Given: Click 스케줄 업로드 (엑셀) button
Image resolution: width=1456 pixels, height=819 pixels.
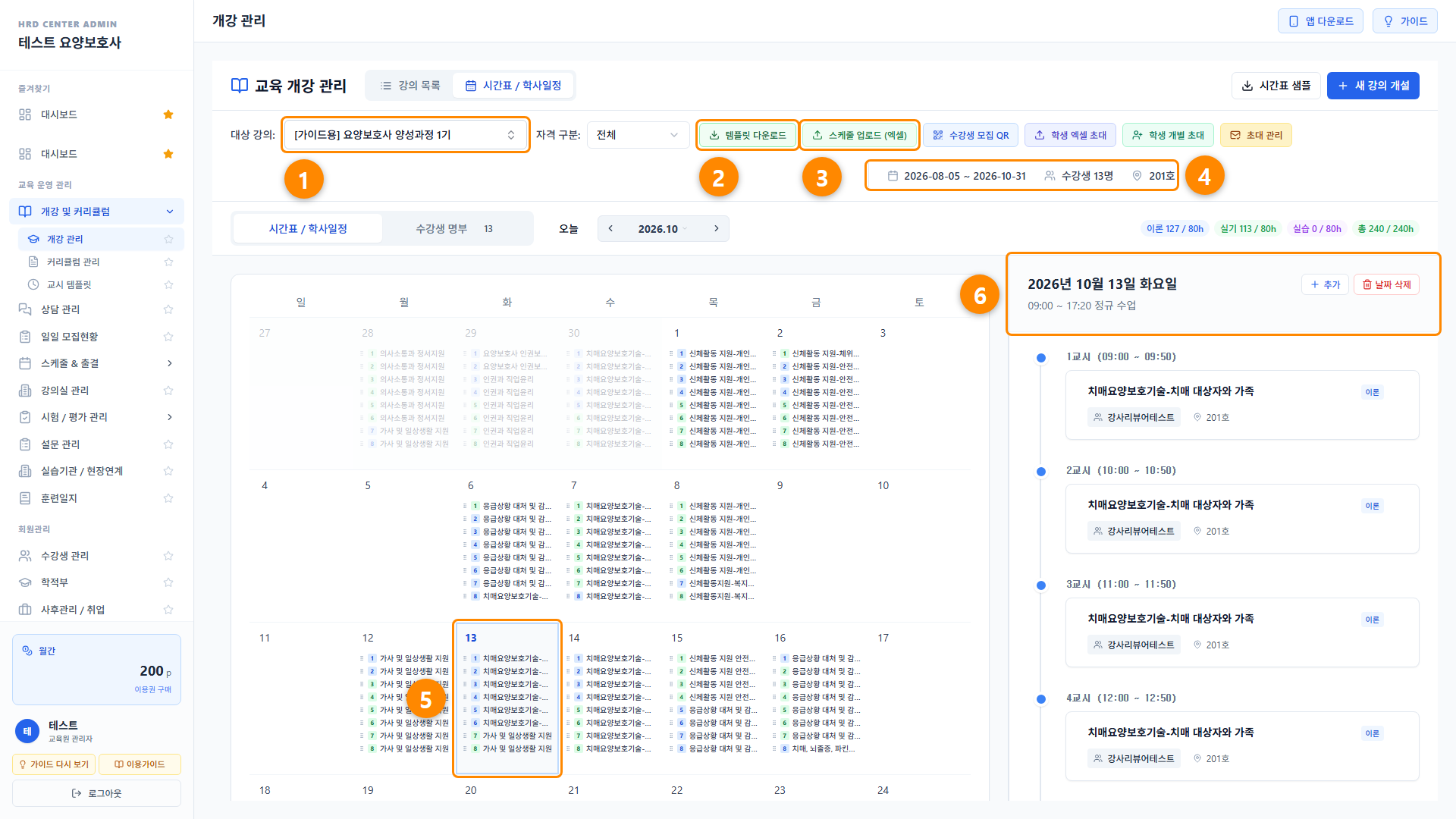Looking at the screenshot, I should coord(860,135).
